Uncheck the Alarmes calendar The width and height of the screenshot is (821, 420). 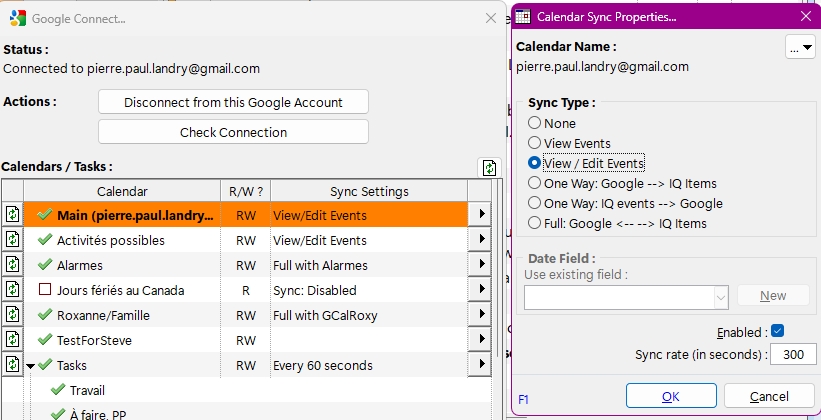pyautogui.click(x=45, y=264)
